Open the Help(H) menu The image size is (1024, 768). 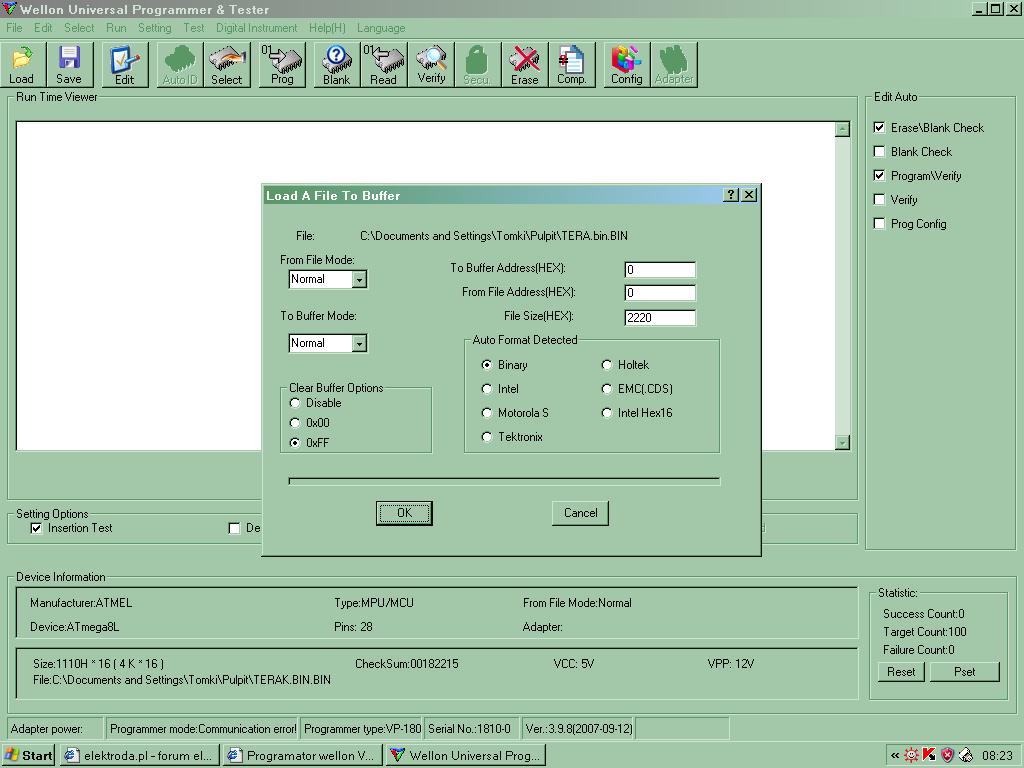(x=327, y=28)
